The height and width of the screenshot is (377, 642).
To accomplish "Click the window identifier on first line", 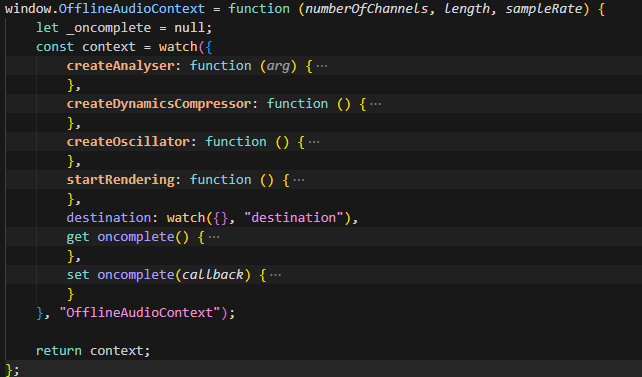I will tap(29, 9).
